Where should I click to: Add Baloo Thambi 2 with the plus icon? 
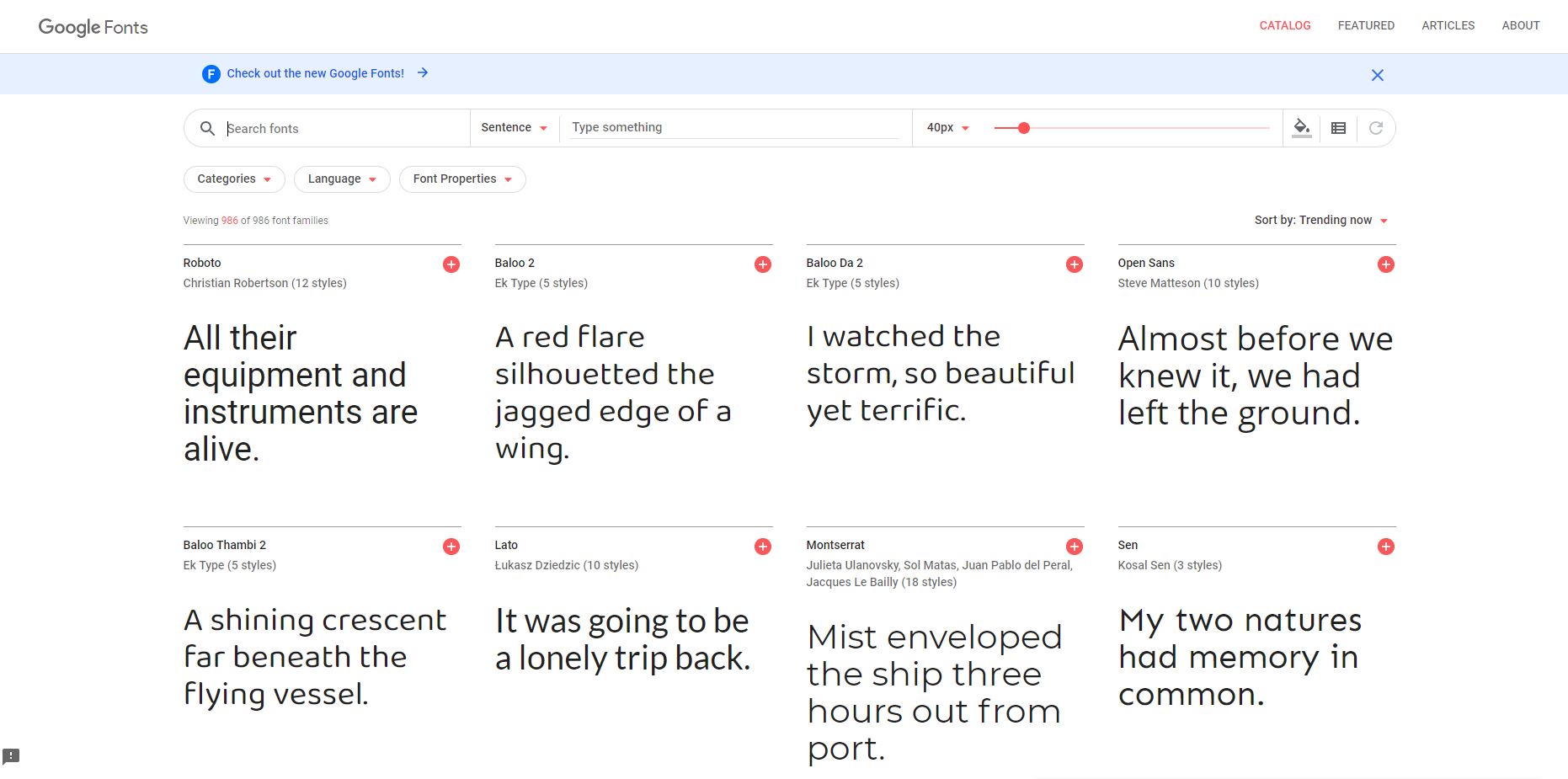pos(451,547)
